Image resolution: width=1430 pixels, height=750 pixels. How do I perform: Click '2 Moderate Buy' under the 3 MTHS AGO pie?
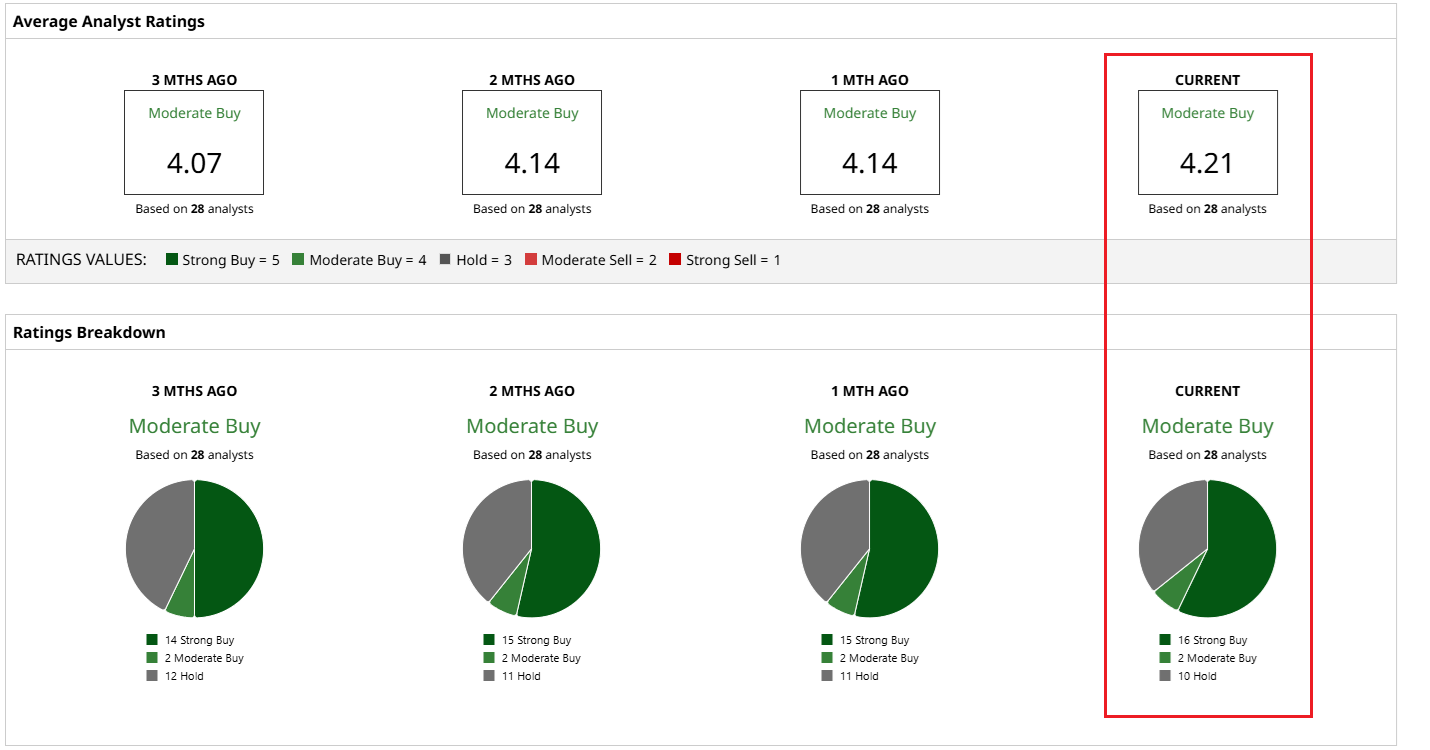(x=205, y=658)
